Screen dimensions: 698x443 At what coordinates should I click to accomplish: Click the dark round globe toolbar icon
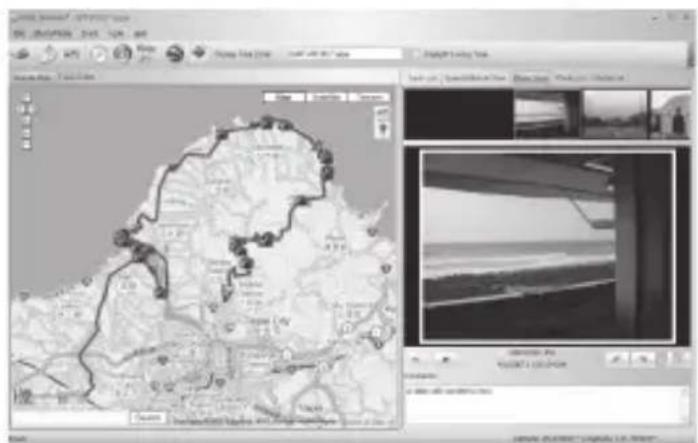coord(174,54)
